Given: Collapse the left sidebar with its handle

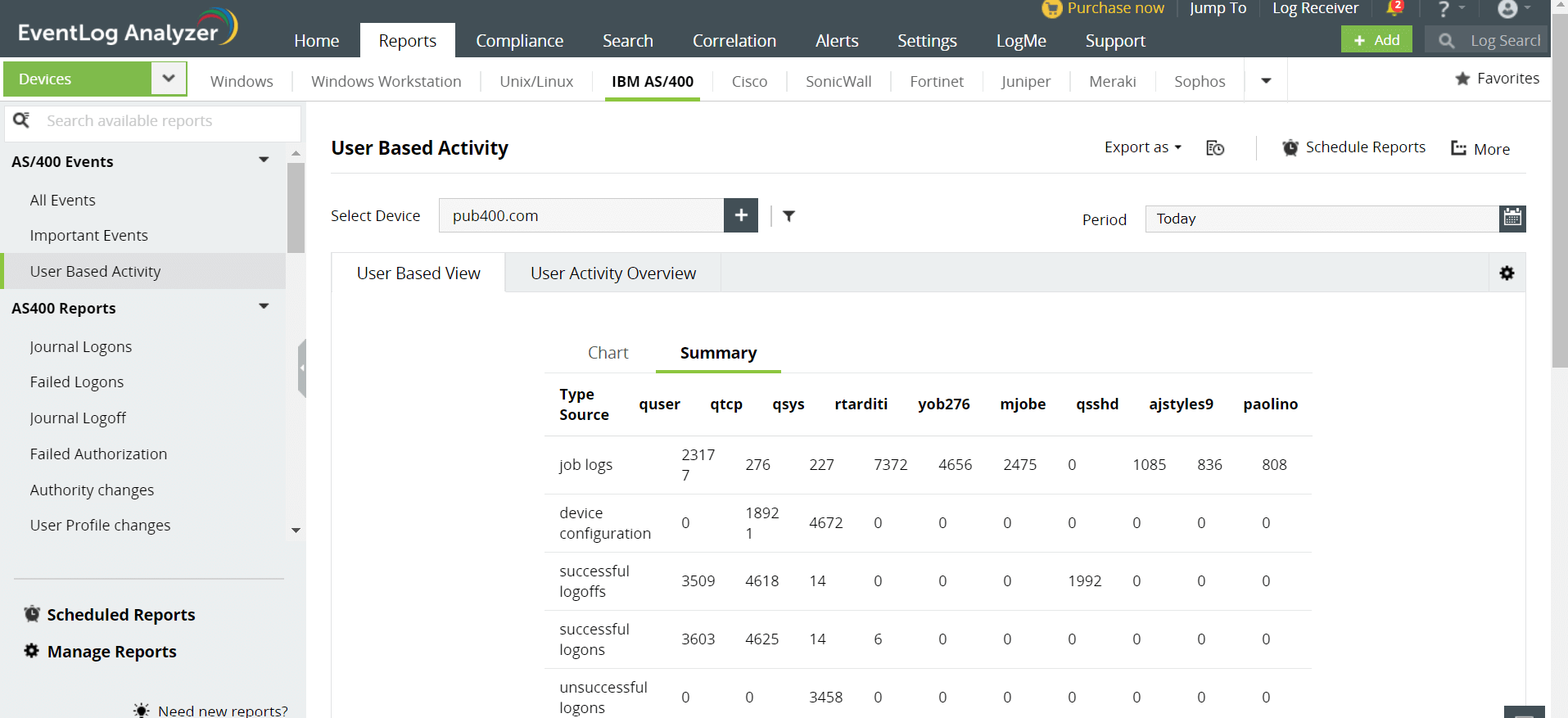Looking at the screenshot, I should tap(302, 368).
